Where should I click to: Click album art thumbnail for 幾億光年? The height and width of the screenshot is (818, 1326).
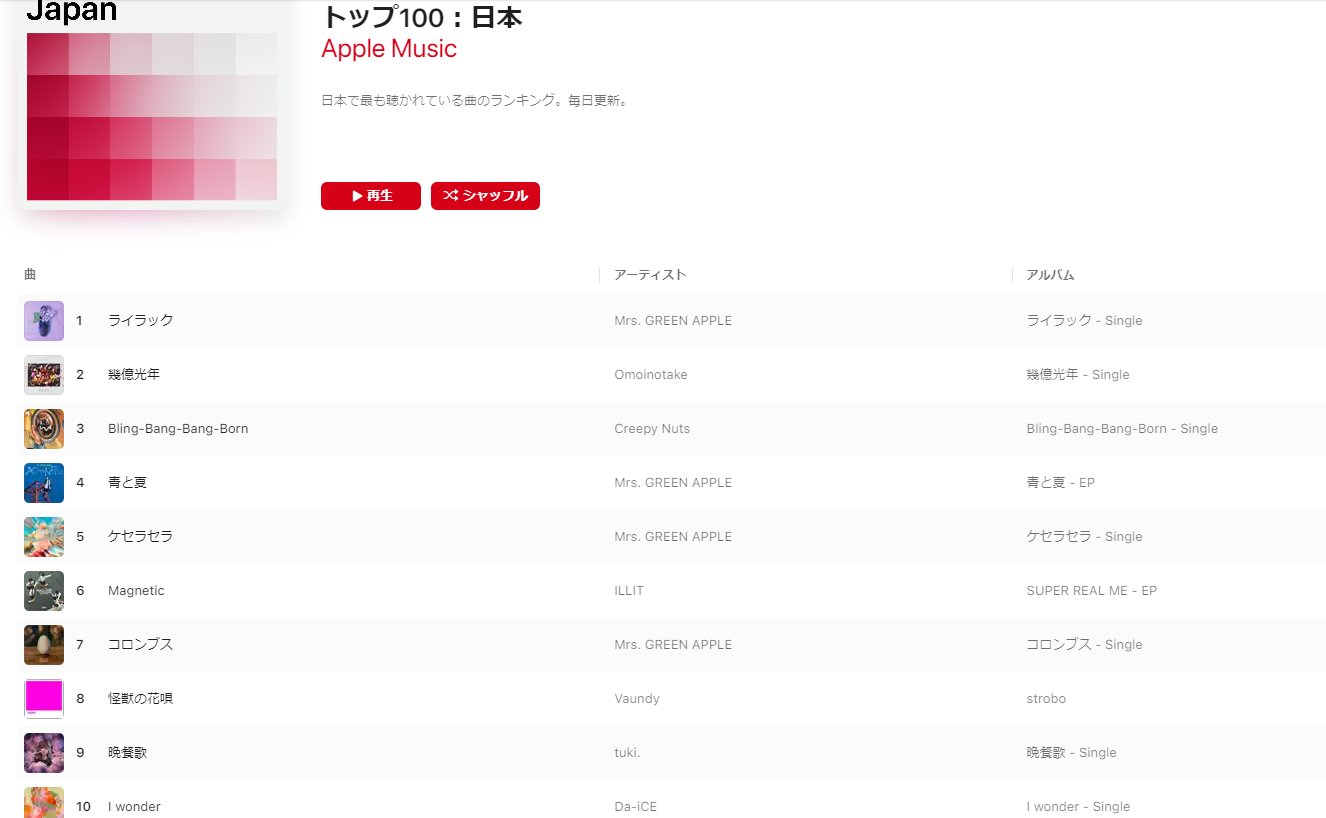pyautogui.click(x=44, y=375)
